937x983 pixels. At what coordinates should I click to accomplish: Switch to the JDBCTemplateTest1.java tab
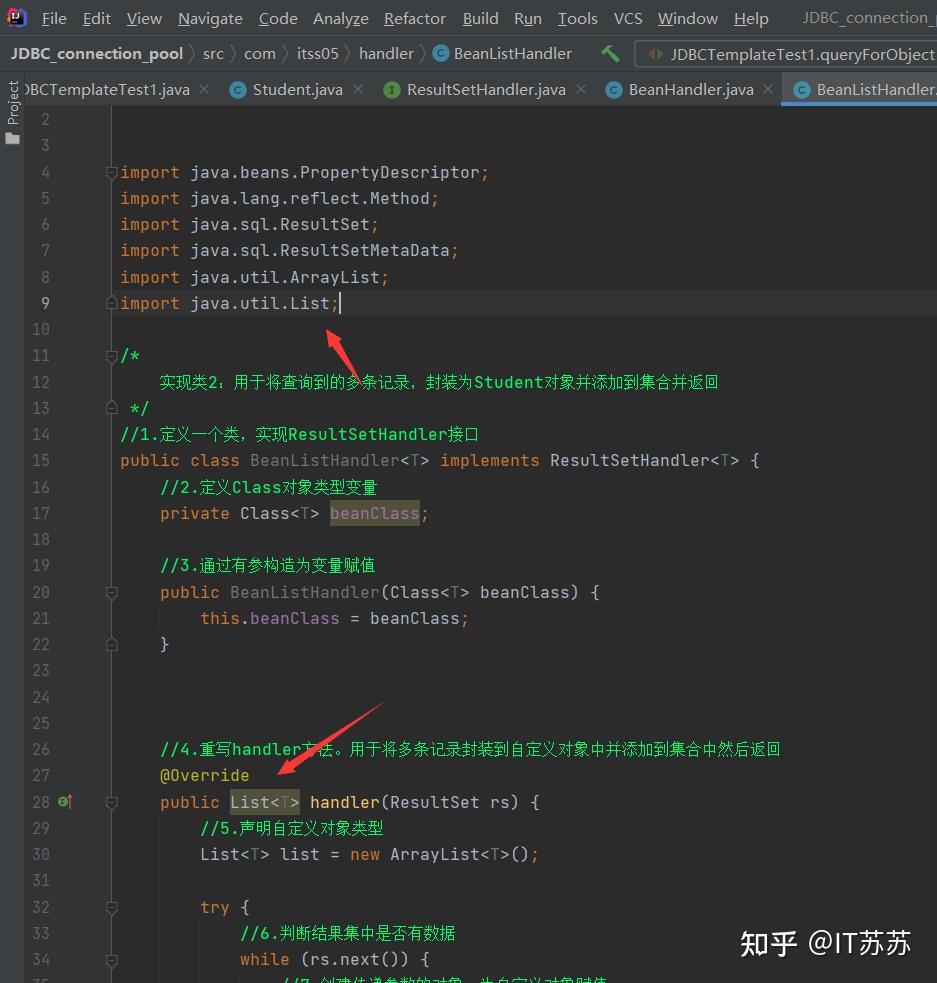(105, 89)
